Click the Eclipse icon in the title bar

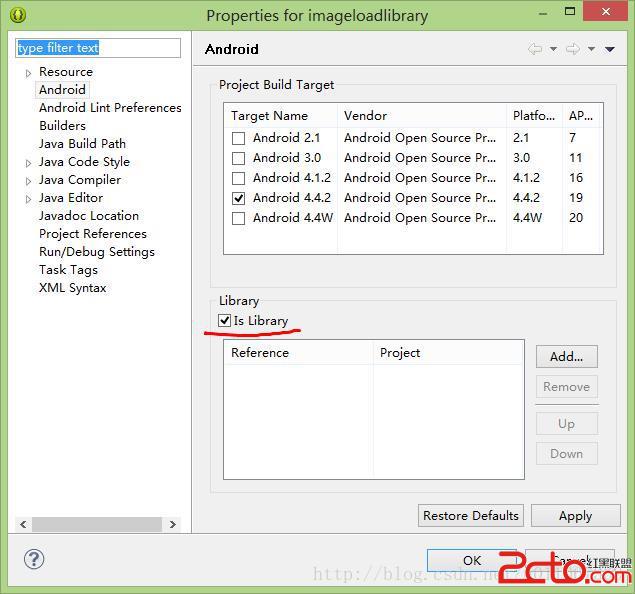(x=18, y=15)
